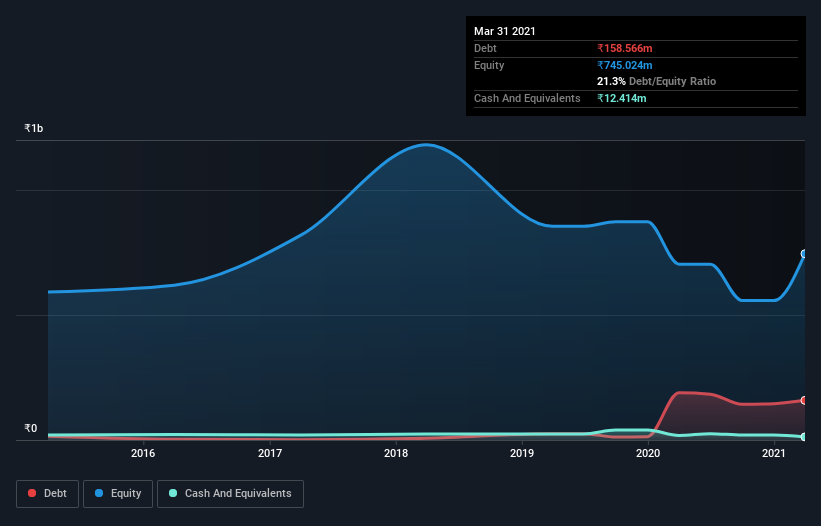Click the Mar 31 2021 tooltip date
Image resolution: width=821 pixels, height=526 pixels.
(505, 31)
